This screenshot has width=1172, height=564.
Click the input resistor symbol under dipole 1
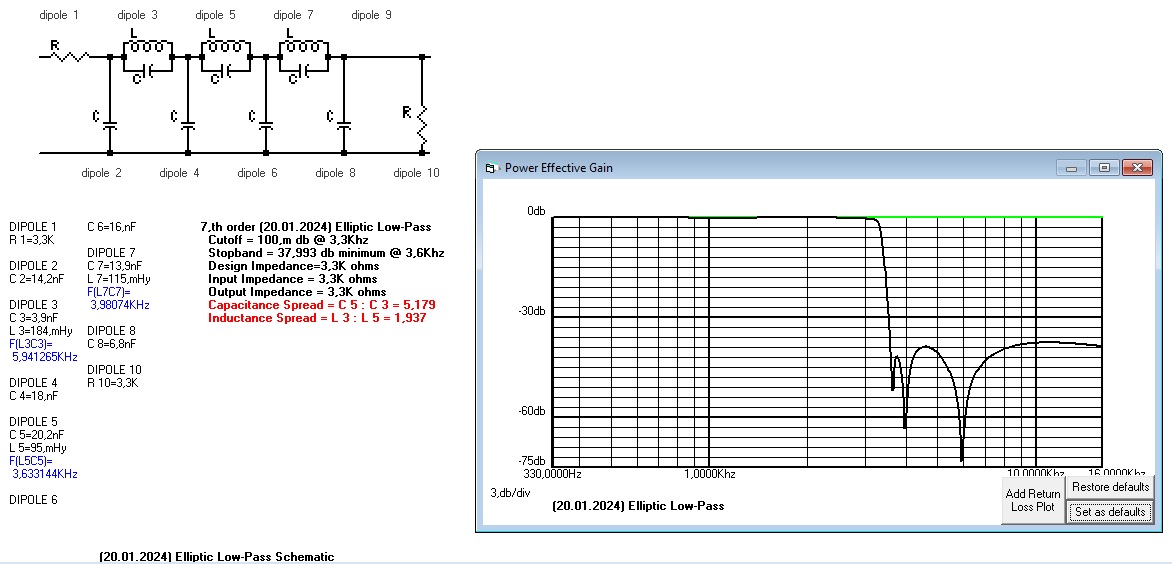point(70,56)
